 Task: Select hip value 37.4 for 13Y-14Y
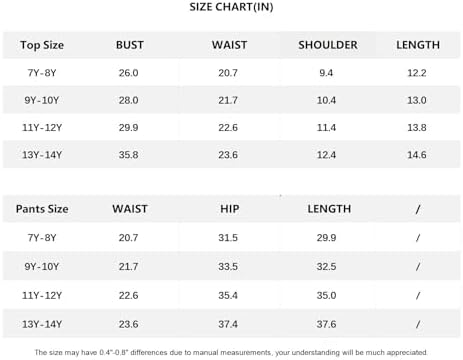[x=228, y=324]
